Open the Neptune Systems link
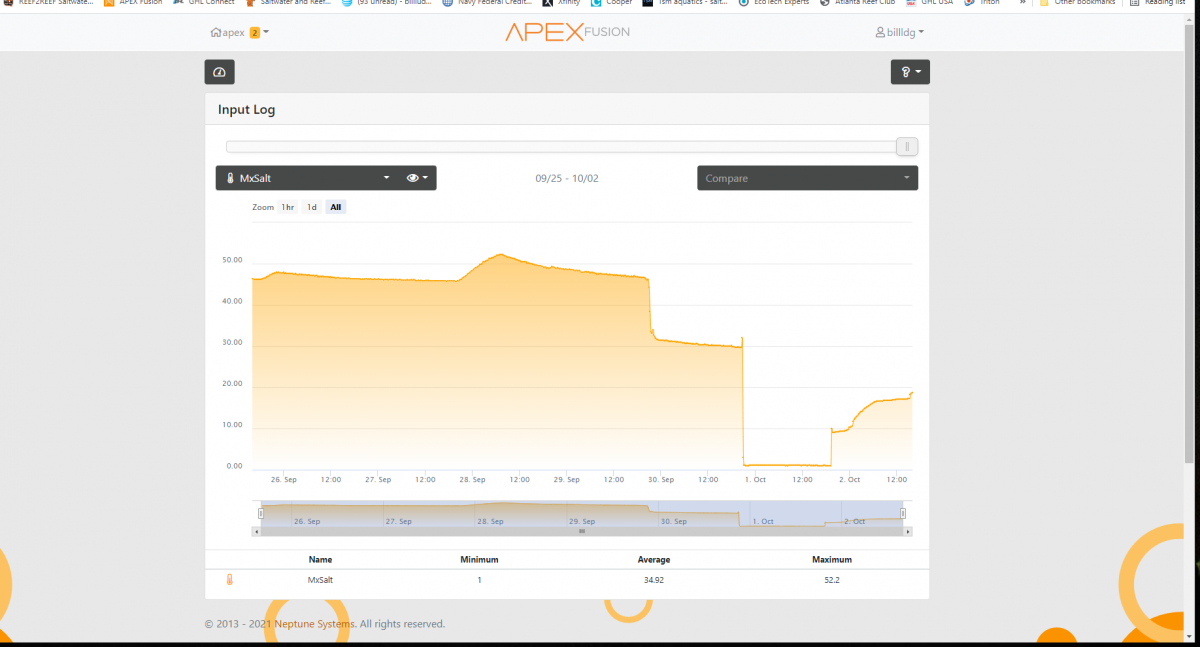The image size is (1200, 647). tap(314, 624)
